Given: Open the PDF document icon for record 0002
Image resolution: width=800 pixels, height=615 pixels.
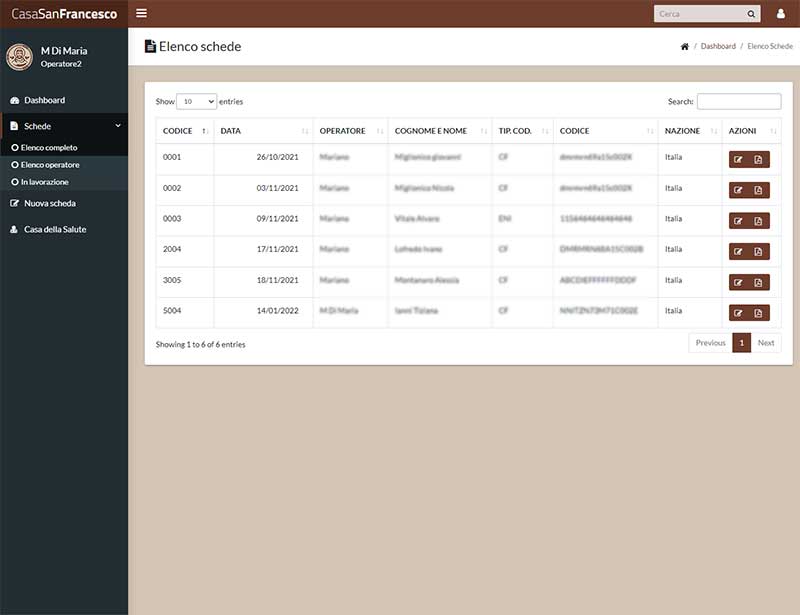Looking at the screenshot, I should [758, 190].
